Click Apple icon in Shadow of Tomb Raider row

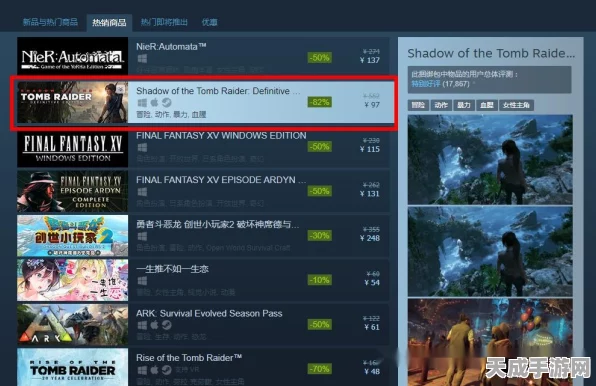point(154,103)
